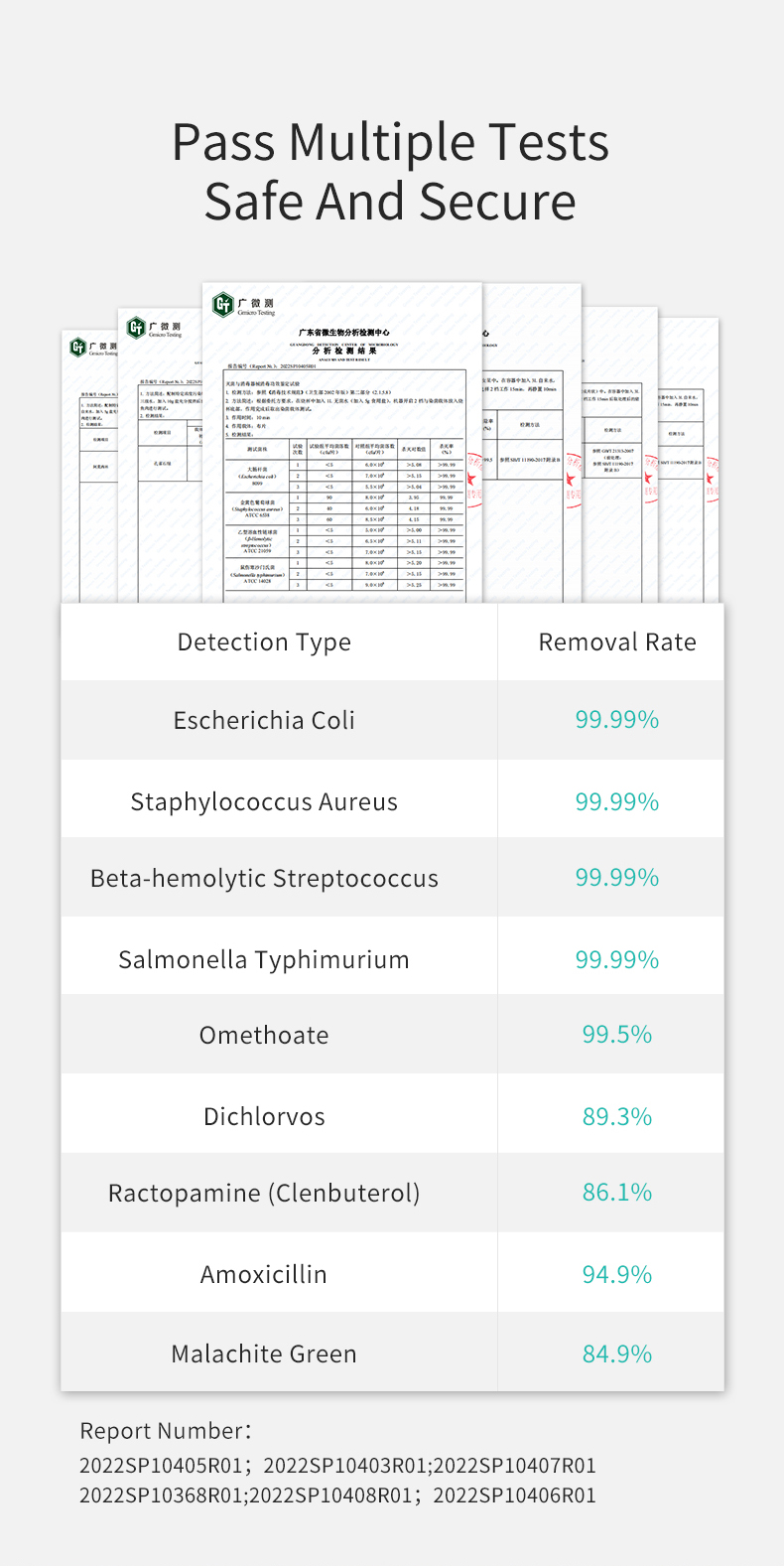Viewport: 784px width, 1566px height.
Task: Click the red stamp on right report page
Action: 573,487
